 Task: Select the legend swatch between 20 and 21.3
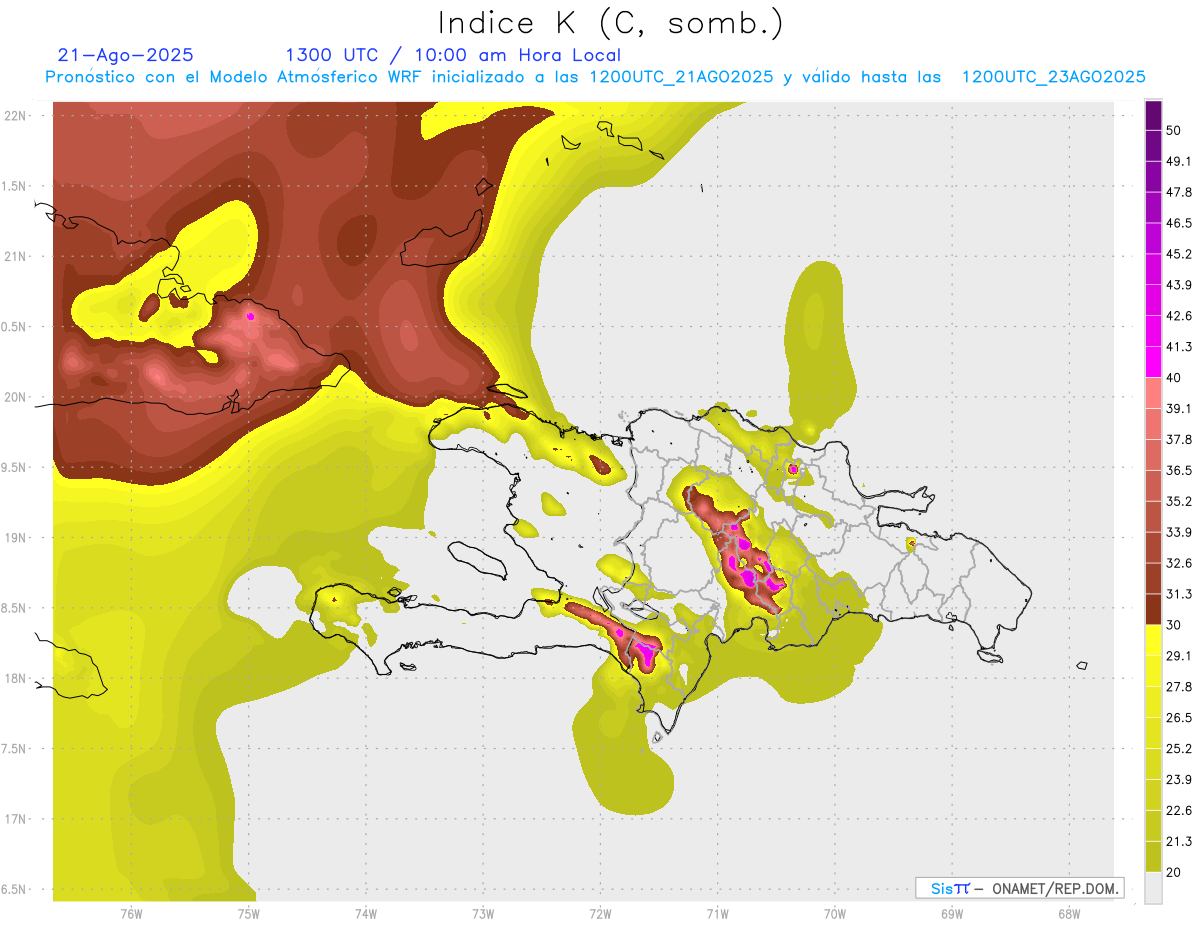[x=1154, y=856]
